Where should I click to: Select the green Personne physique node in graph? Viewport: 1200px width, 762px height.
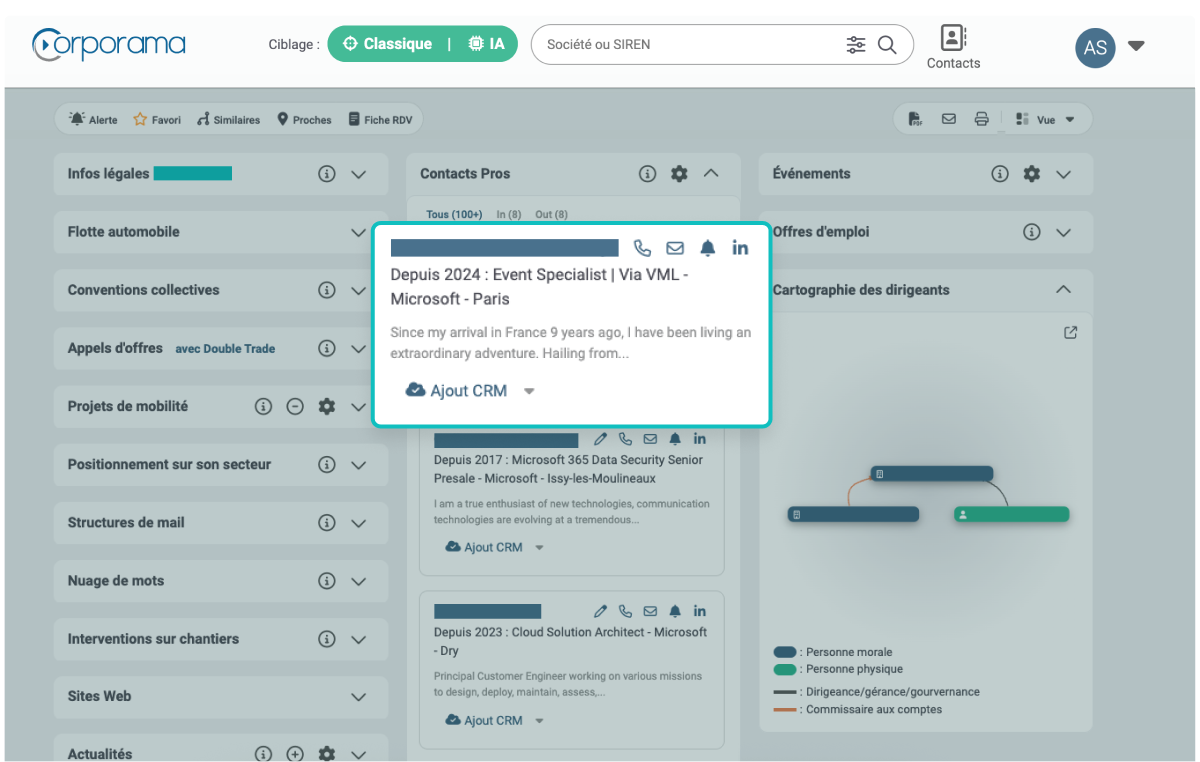pyautogui.click(x=1011, y=514)
